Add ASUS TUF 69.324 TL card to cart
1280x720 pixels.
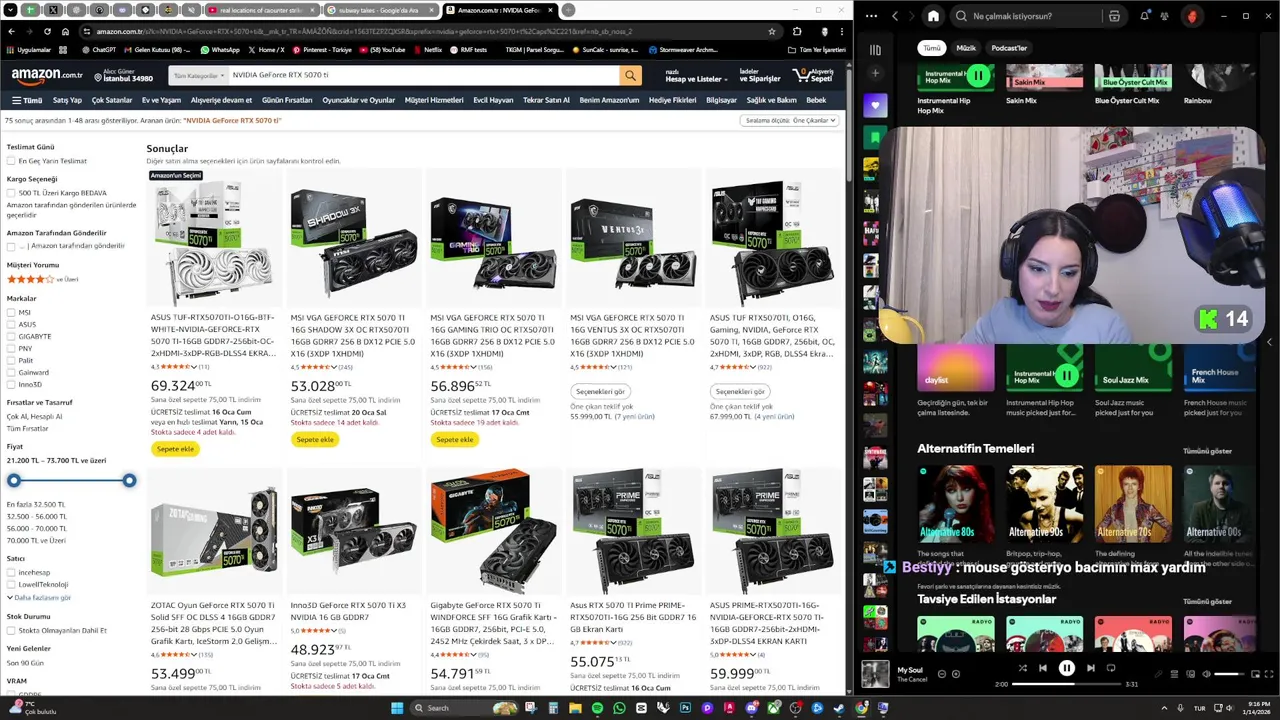coord(175,449)
